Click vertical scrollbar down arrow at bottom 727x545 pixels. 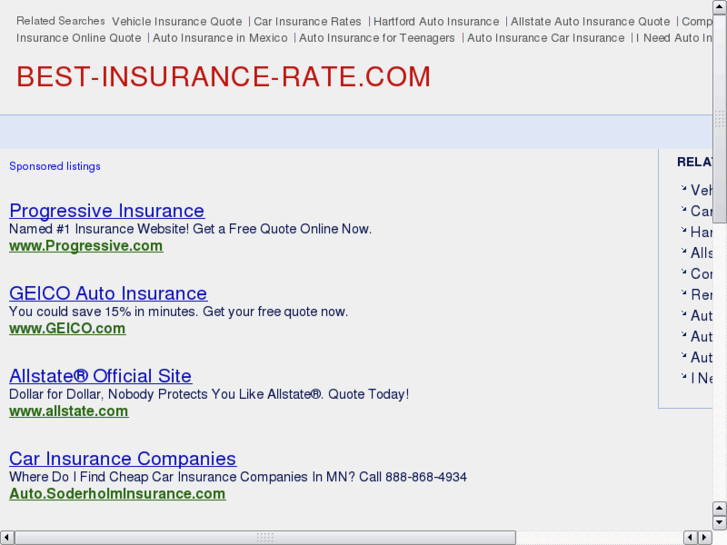click(719, 523)
